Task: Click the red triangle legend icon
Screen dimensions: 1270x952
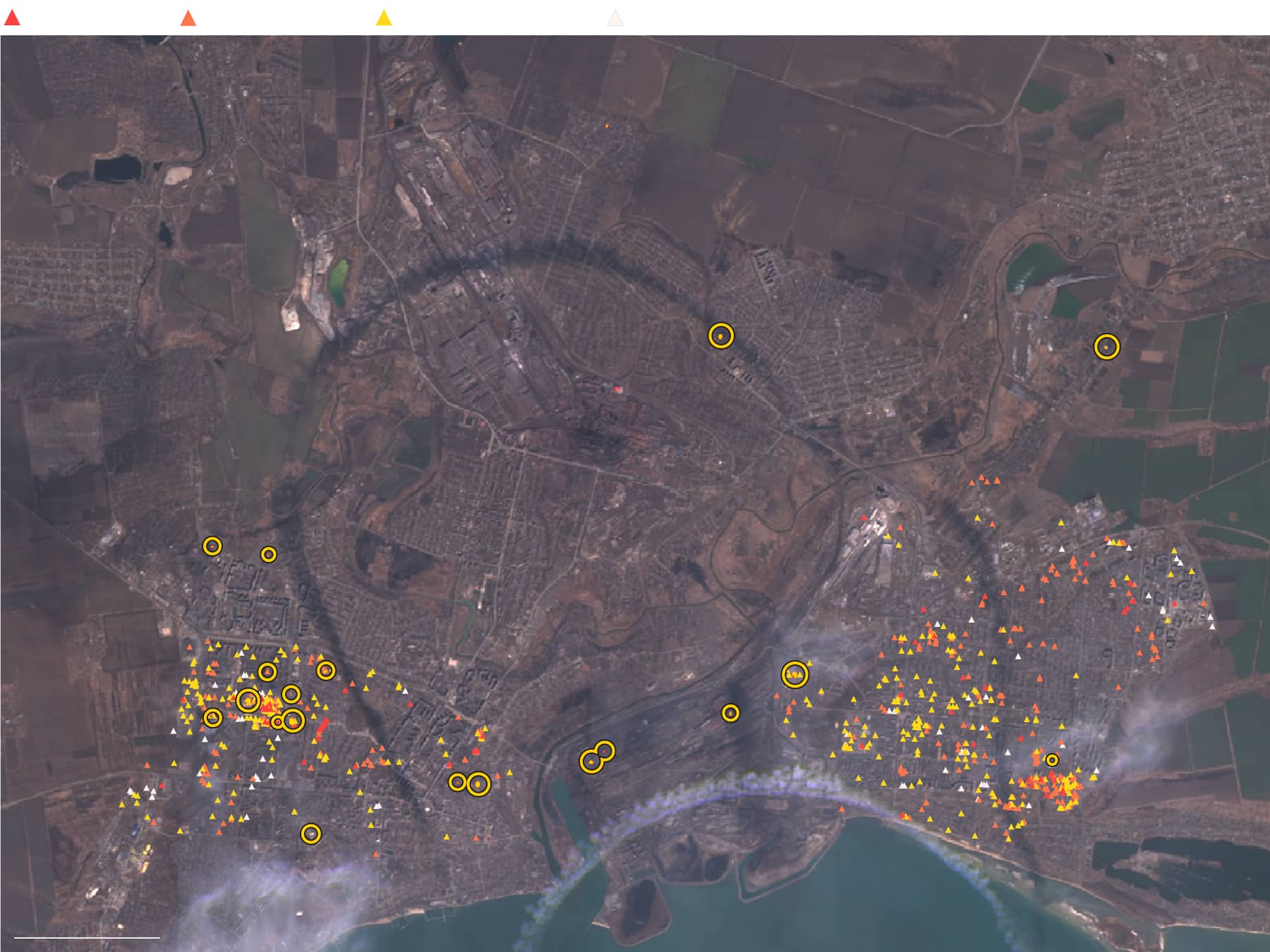Action: click(12, 18)
